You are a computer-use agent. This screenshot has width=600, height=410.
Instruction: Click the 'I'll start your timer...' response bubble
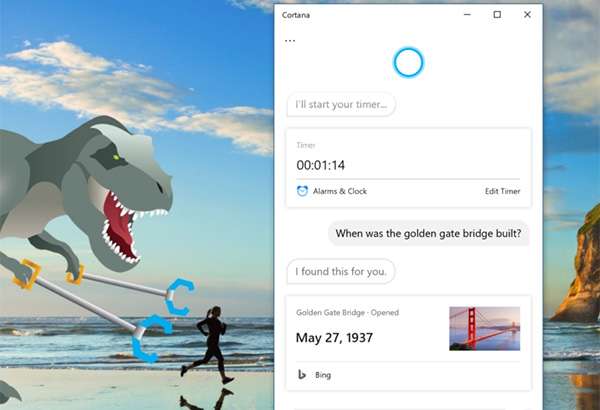pos(341,104)
